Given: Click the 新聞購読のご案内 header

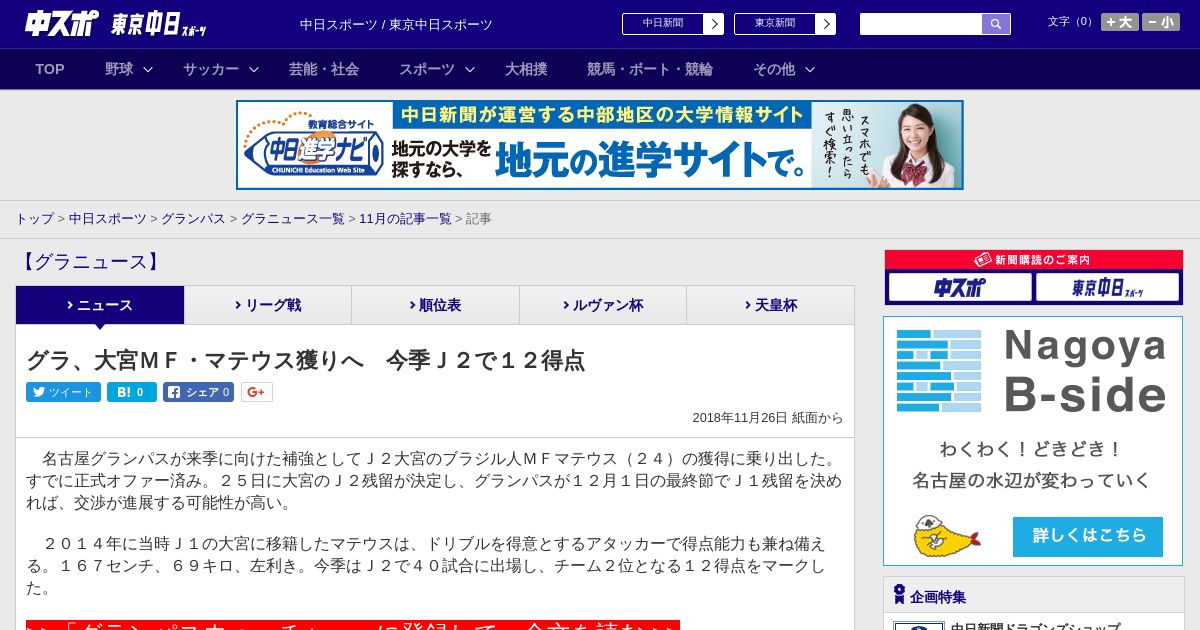Looking at the screenshot, I should pos(1034,259).
